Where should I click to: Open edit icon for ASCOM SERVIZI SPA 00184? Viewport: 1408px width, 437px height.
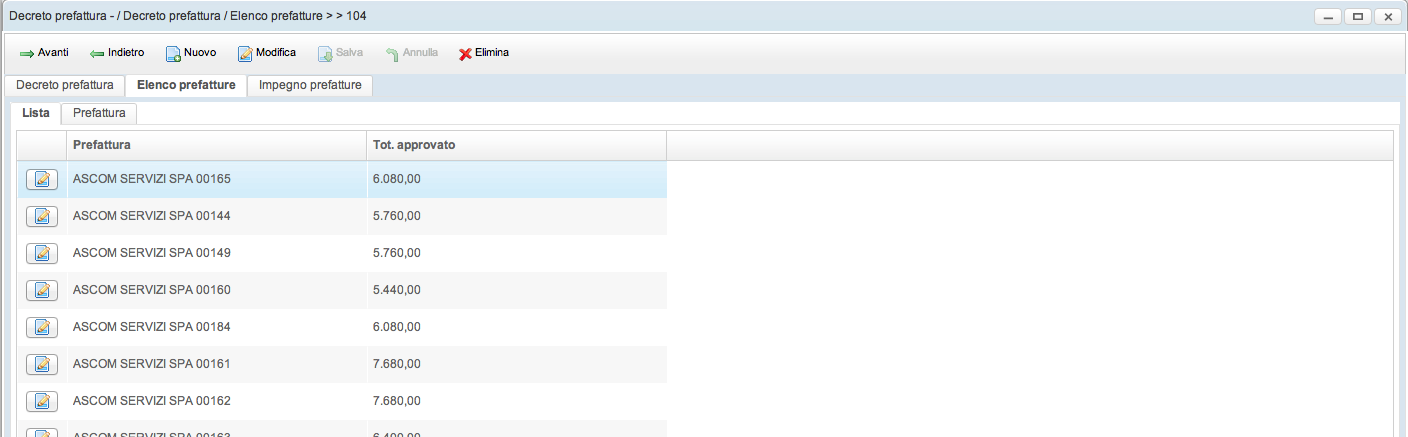[42, 327]
